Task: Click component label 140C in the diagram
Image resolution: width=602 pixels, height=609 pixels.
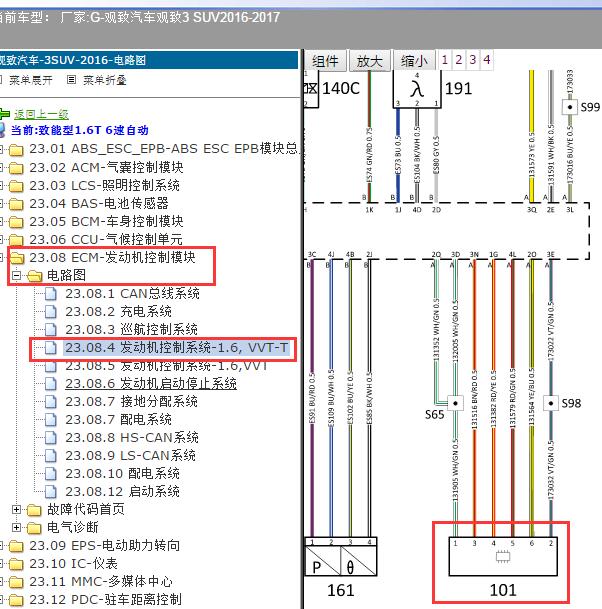Action: coord(341,89)
